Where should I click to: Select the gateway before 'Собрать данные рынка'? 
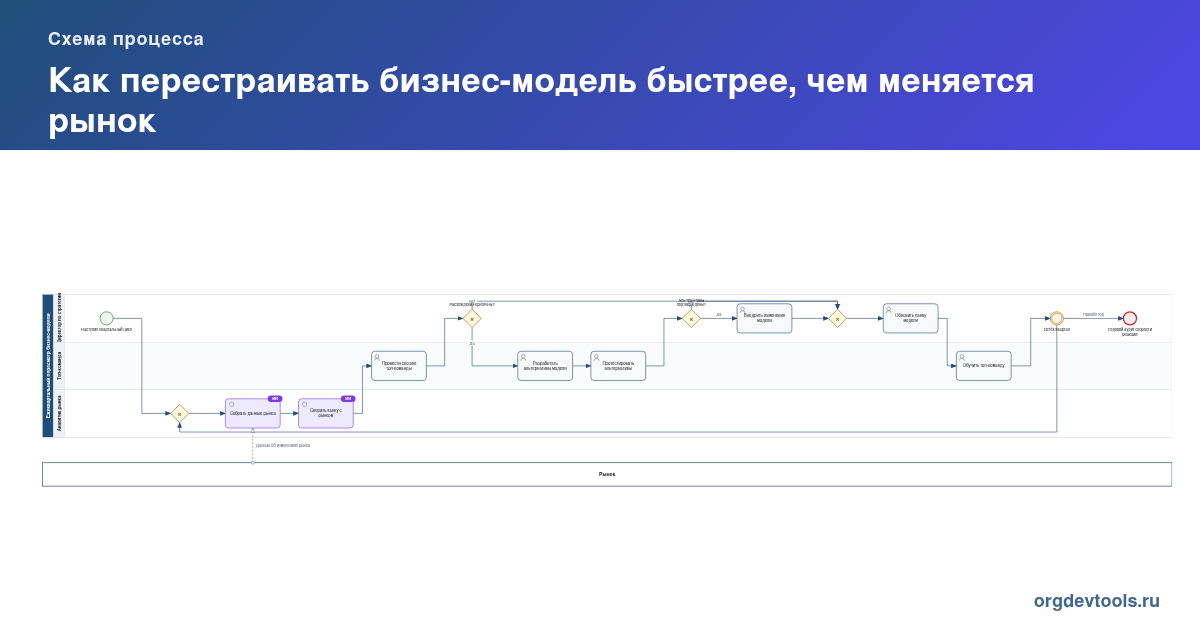point(180,413)
